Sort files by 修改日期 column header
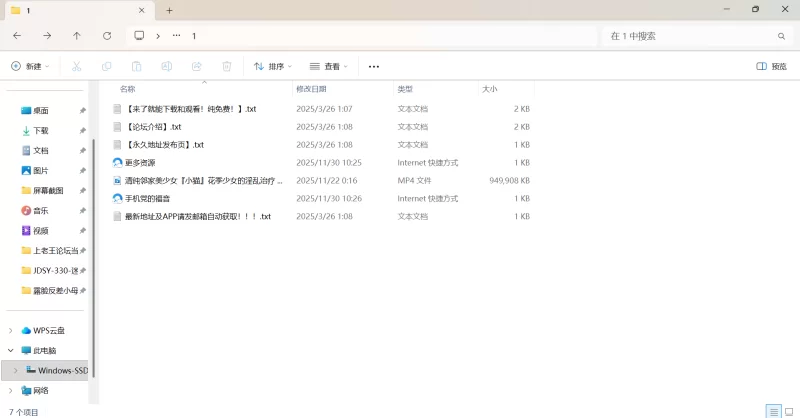 click(316, 89)
